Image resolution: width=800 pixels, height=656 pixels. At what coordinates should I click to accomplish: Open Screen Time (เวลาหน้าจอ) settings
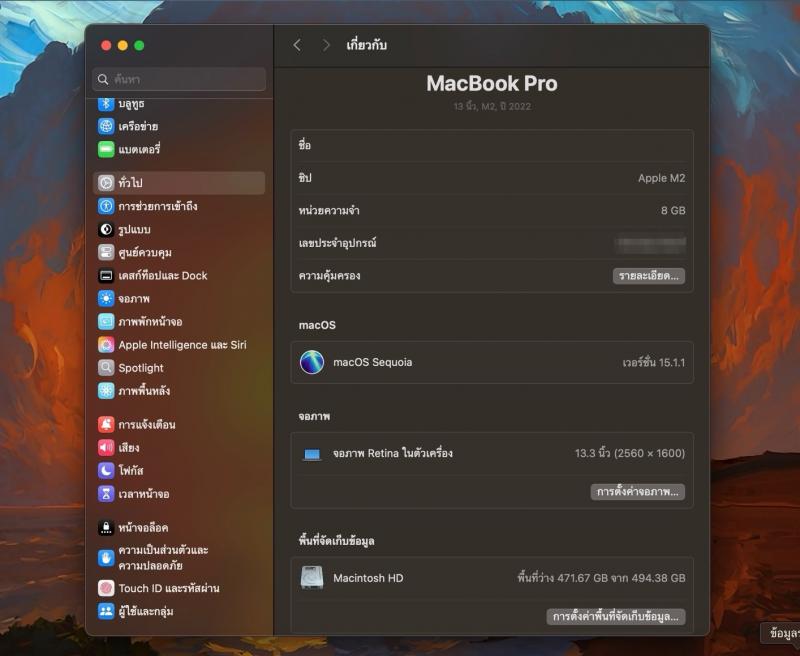coord(180,494)
